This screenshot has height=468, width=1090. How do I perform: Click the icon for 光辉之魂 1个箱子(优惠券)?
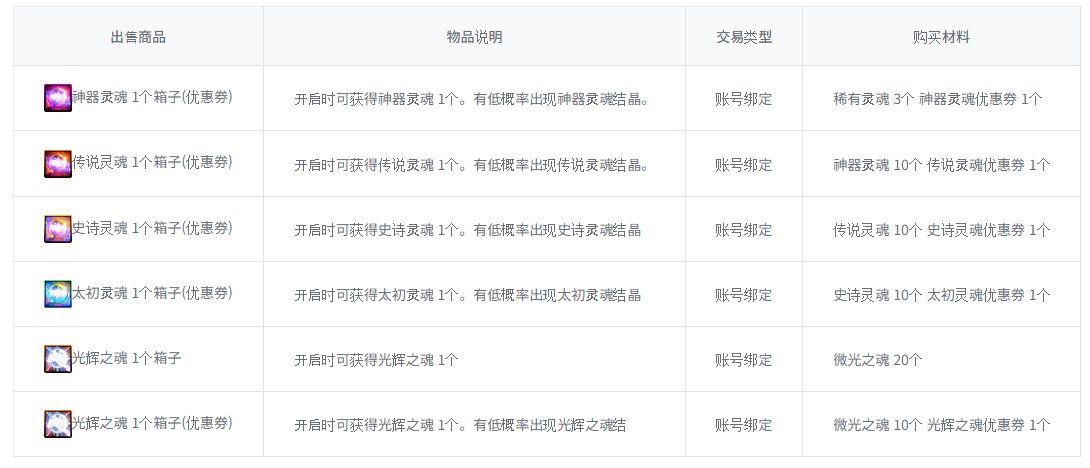(x=58, y=424)
